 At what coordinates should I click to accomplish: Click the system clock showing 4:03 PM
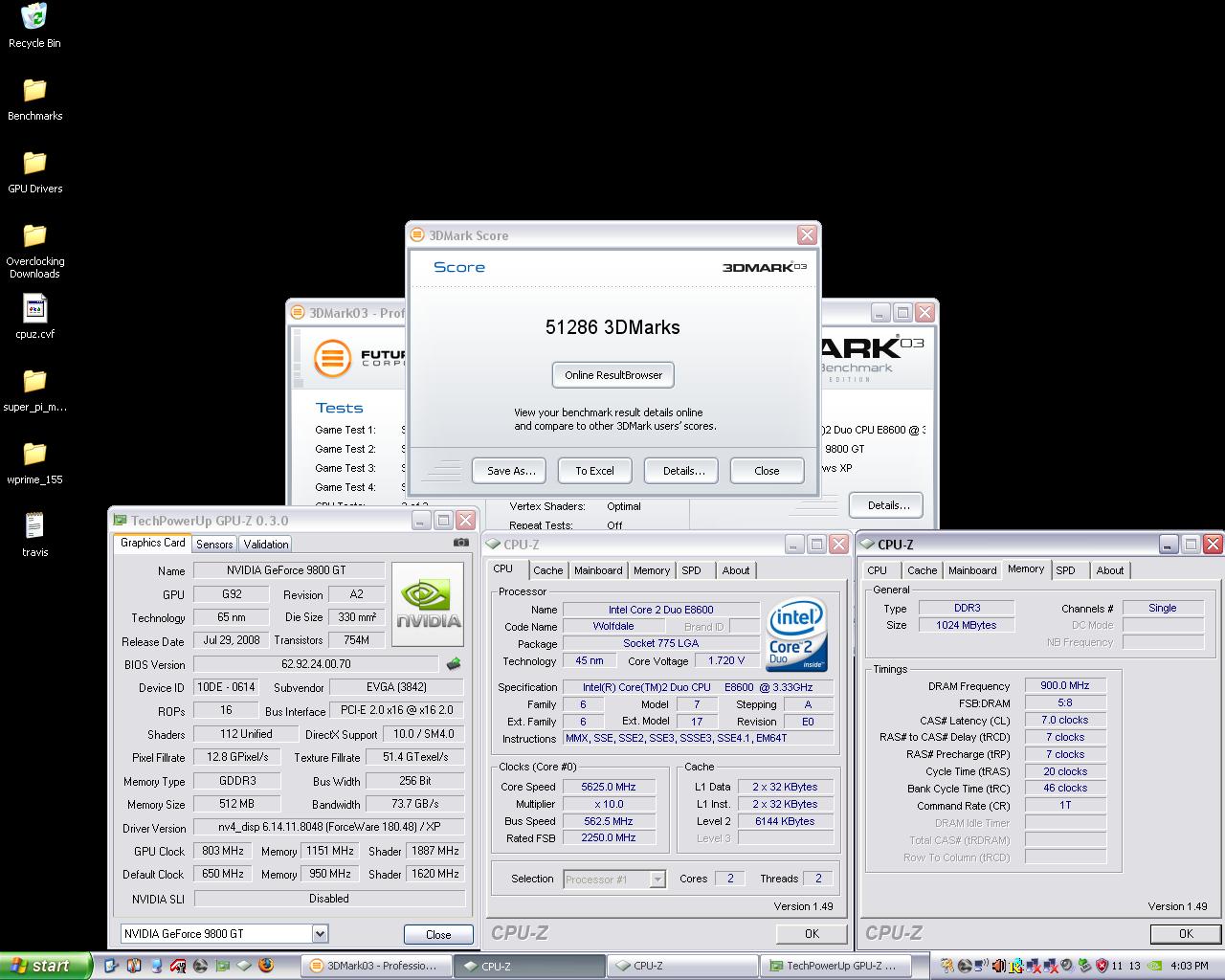pyautogui.click(x=1190, y=966)
